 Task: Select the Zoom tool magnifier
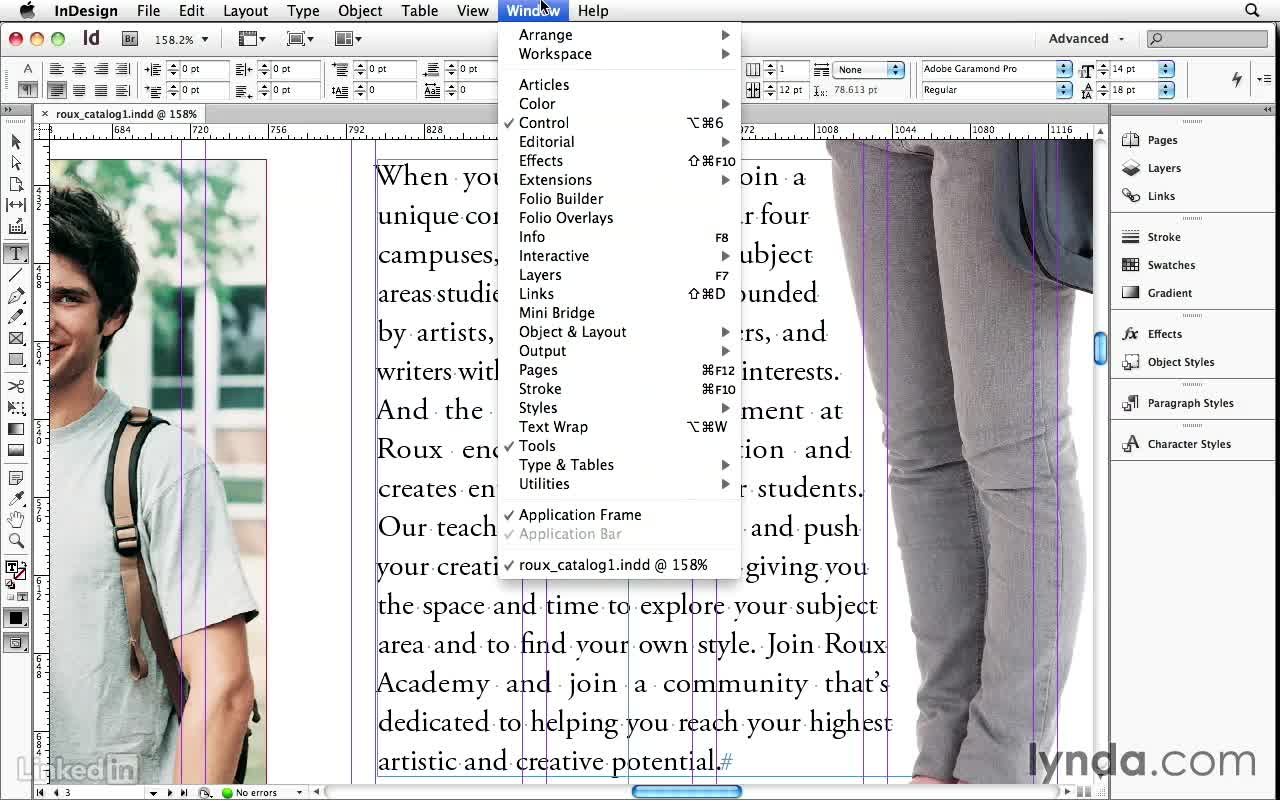[x=16, y=541]
